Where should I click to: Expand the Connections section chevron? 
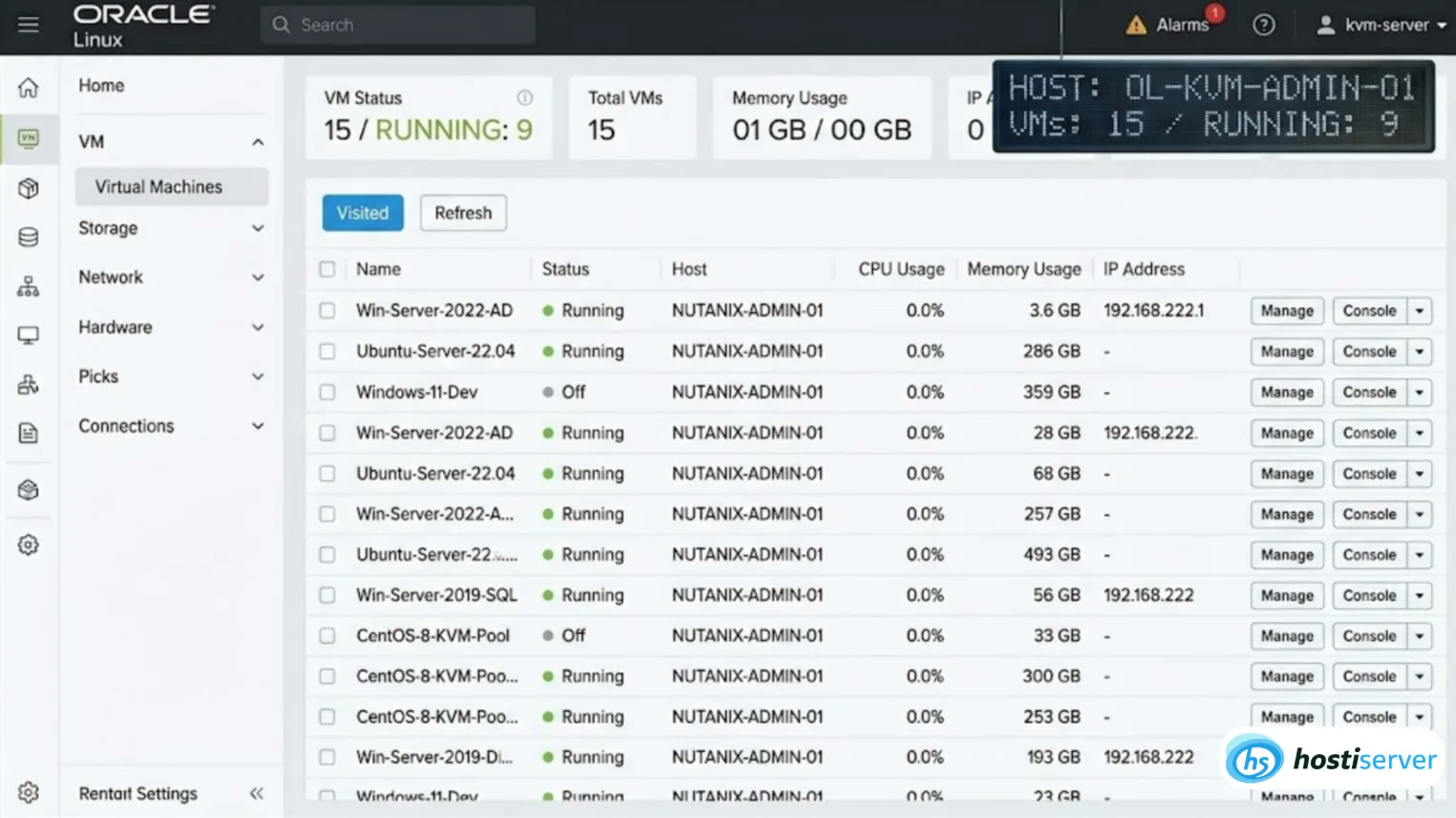(x=258, y=426)
